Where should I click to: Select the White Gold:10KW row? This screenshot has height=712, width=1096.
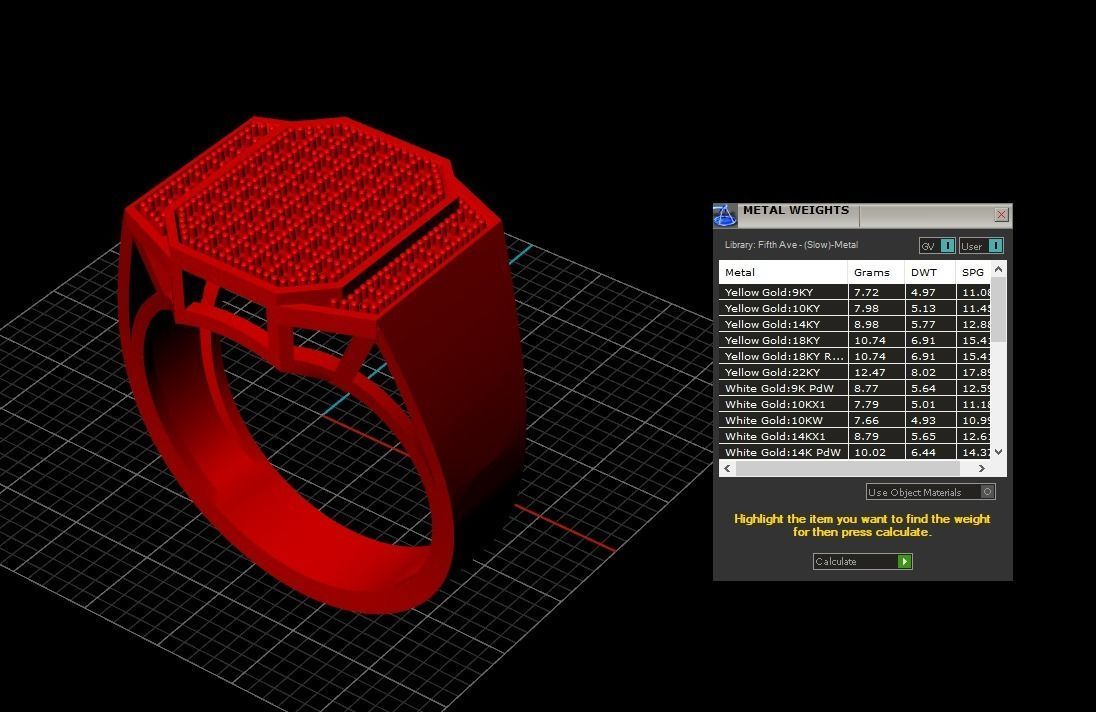(x=854, y=421)
